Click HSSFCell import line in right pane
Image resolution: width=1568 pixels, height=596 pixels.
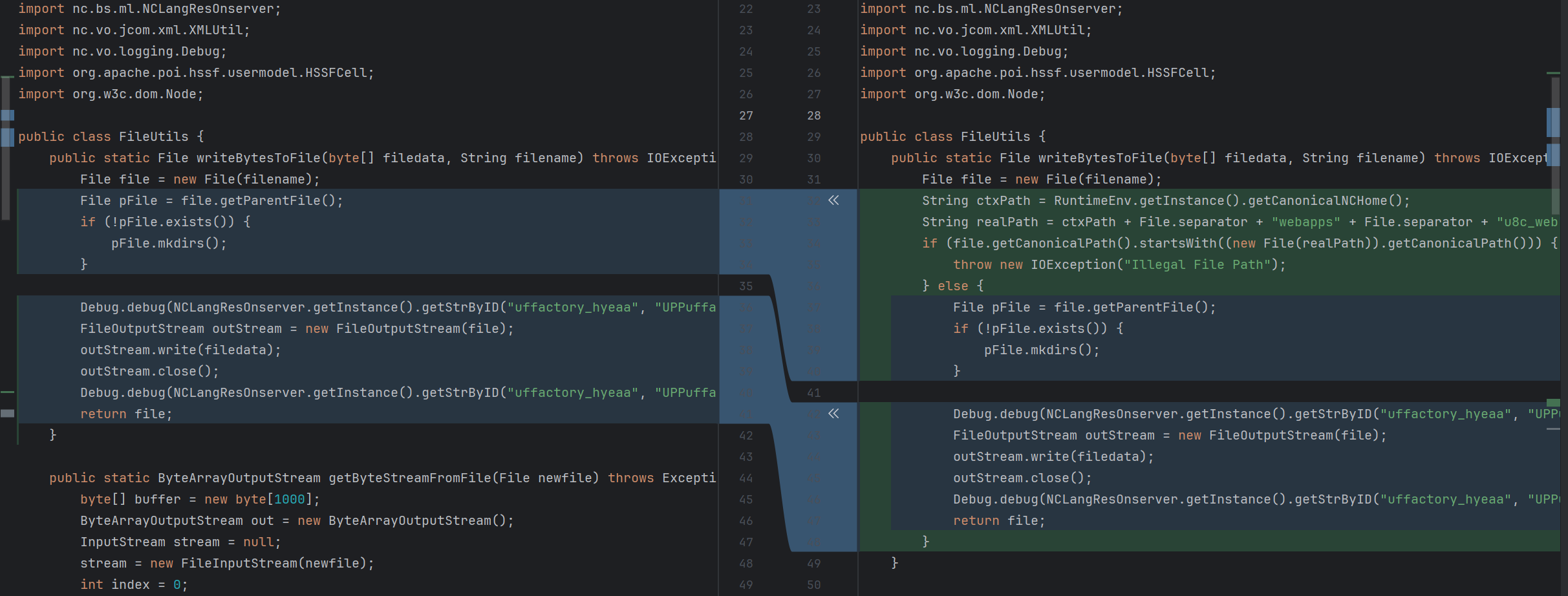pos(1037,72)
